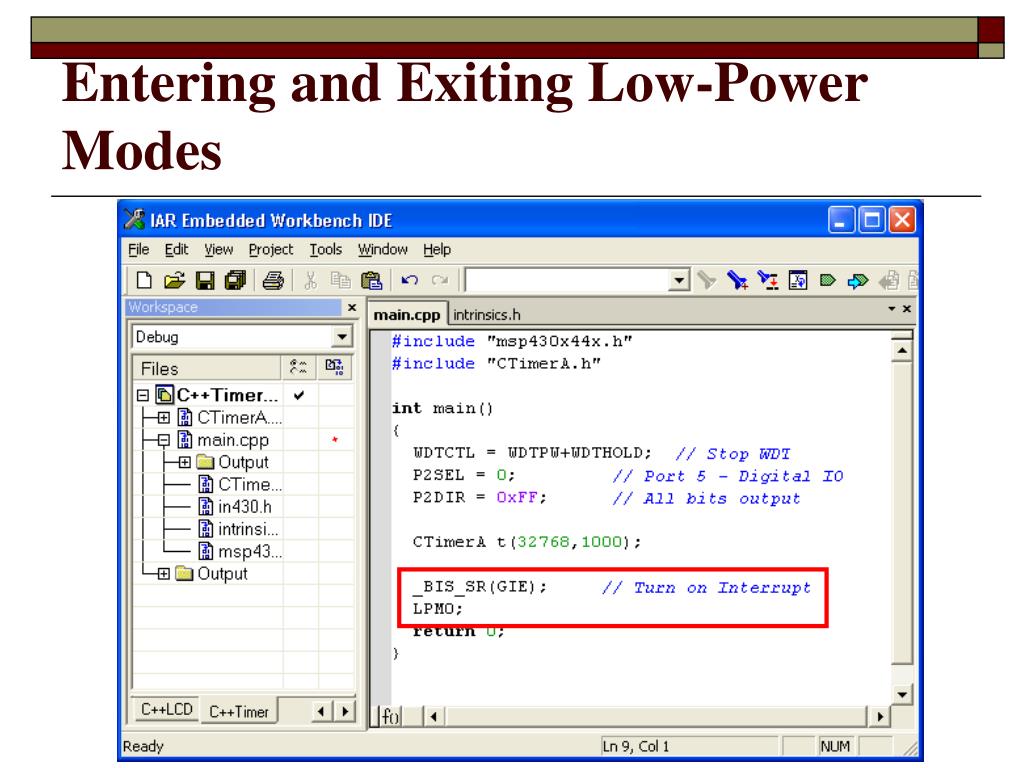
Task: Switch to the intrinsics.h editor tab
Action: 487,315
